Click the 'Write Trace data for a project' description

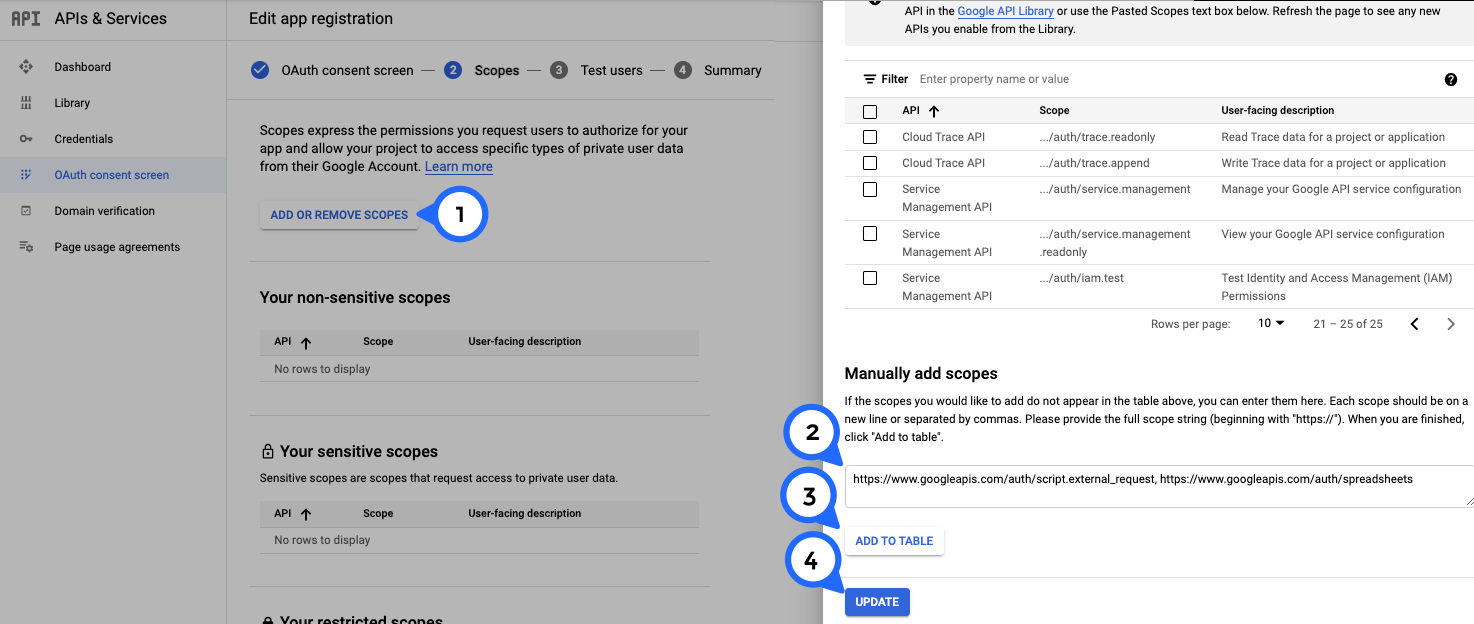coord(1333,163)
